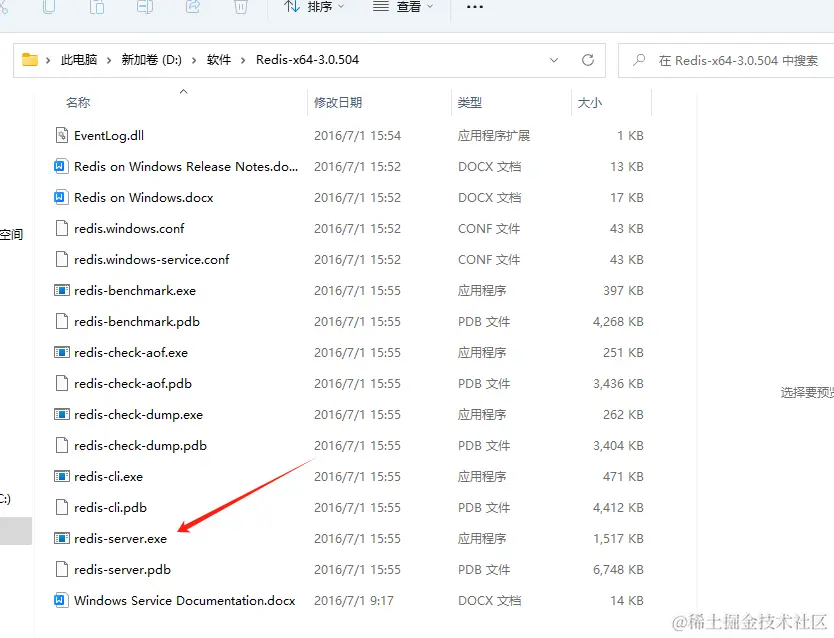Click the Redis-x64-3.0.504 breadcrumb
The height and width of the screenshot is (638, 834).
307,60
